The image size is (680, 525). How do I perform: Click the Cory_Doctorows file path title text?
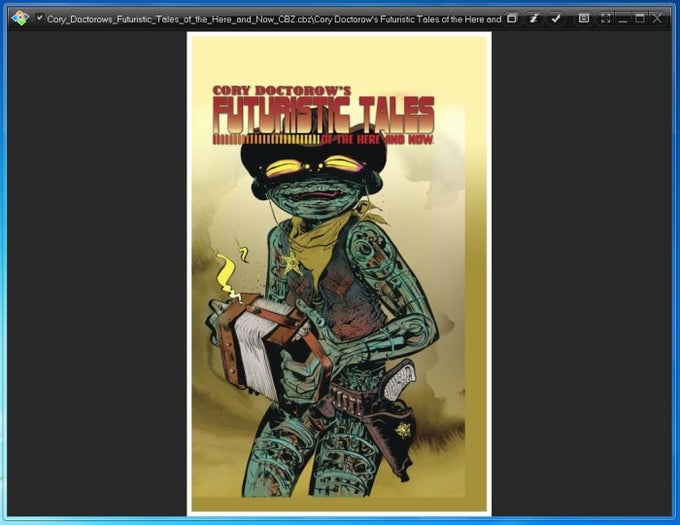pyautogui.click(x=274, y=19)
